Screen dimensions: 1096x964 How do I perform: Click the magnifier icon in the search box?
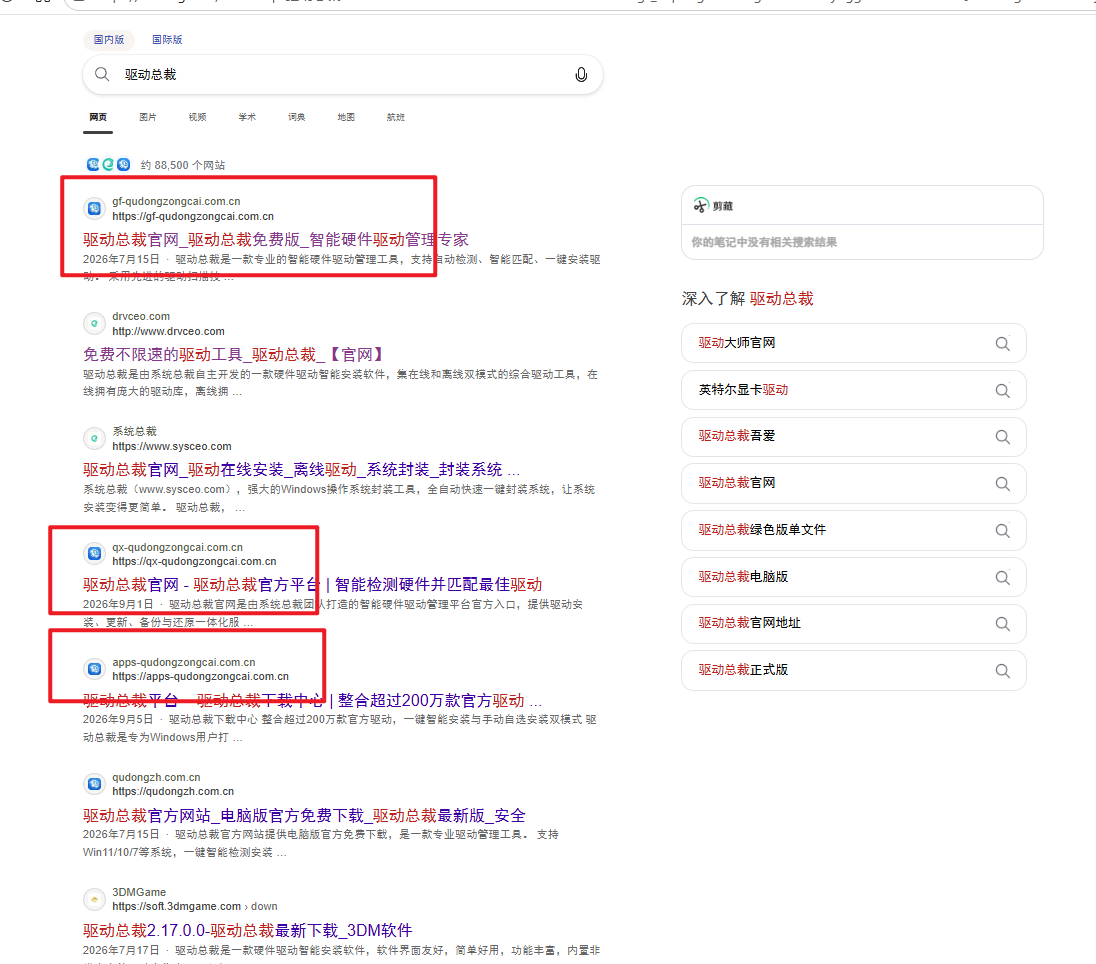[x=102, y=74]
